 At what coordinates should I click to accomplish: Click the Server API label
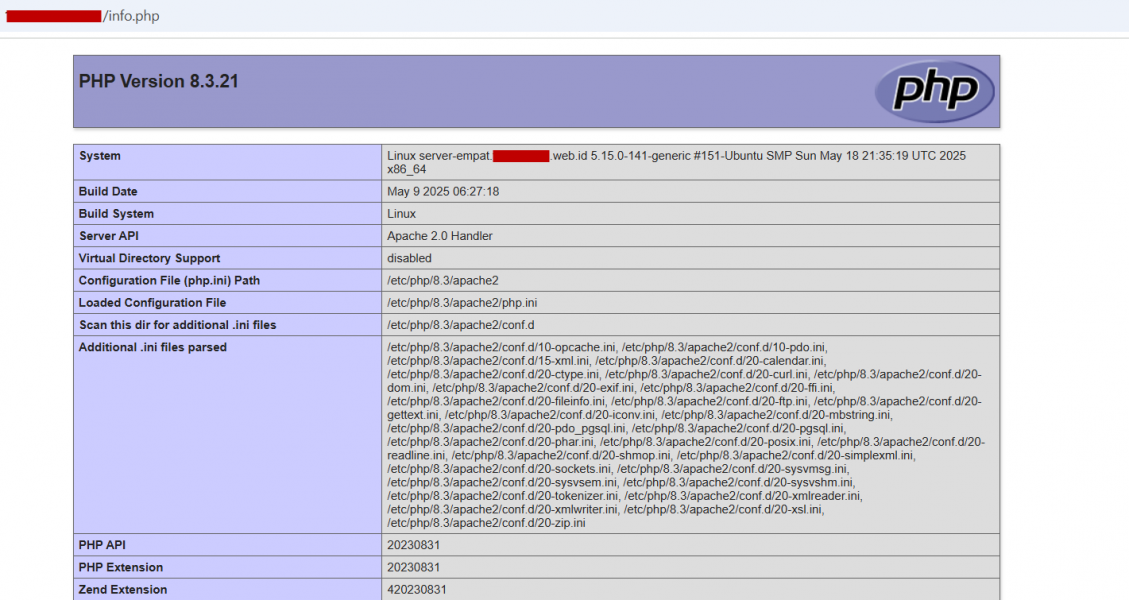[x=109, y=236]
